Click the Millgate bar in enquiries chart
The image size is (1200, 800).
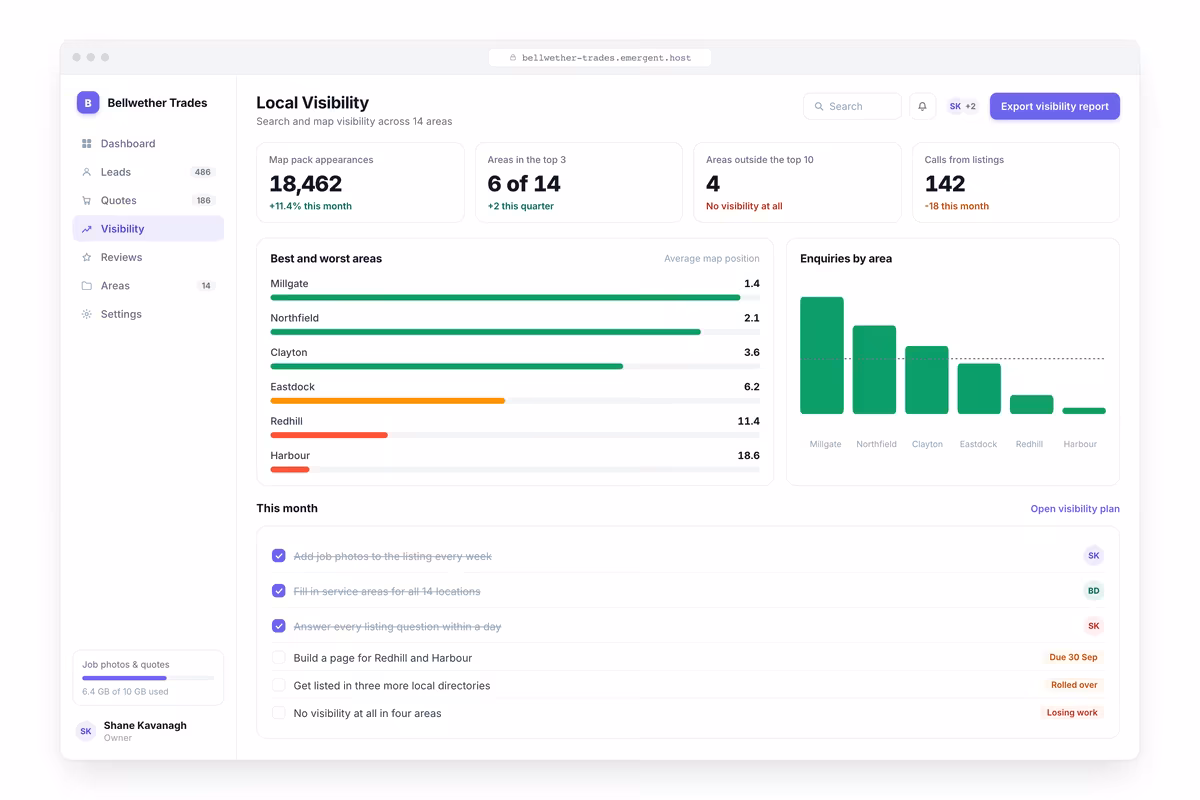click(x=822, y=355)
